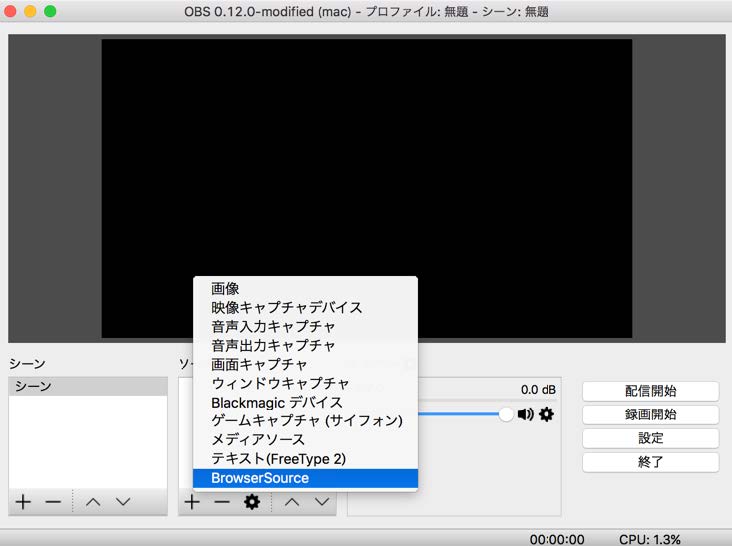Remove source using the minus icon
732x546 pixels.
click(x=222, y=502)
